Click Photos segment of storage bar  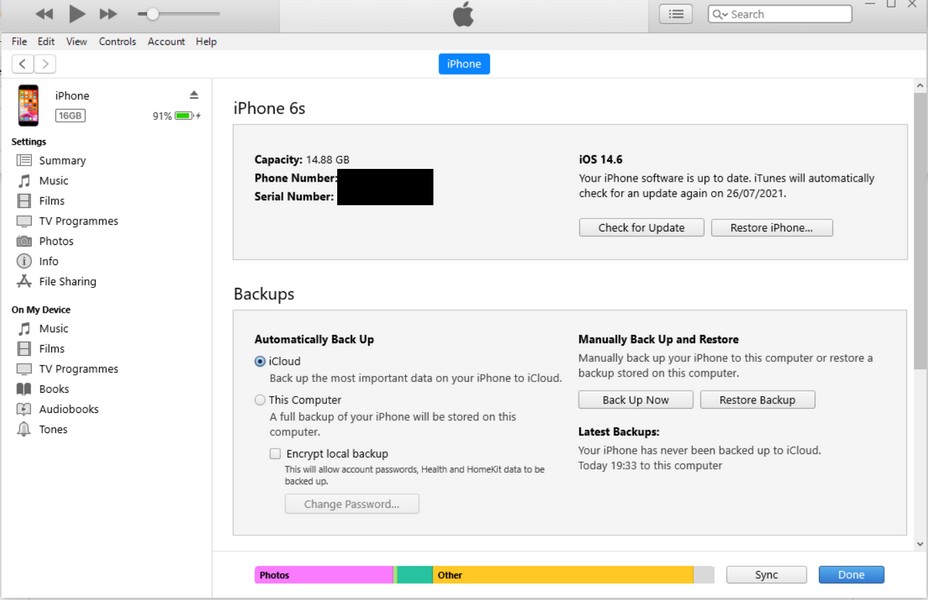click(x=324, y=575)
